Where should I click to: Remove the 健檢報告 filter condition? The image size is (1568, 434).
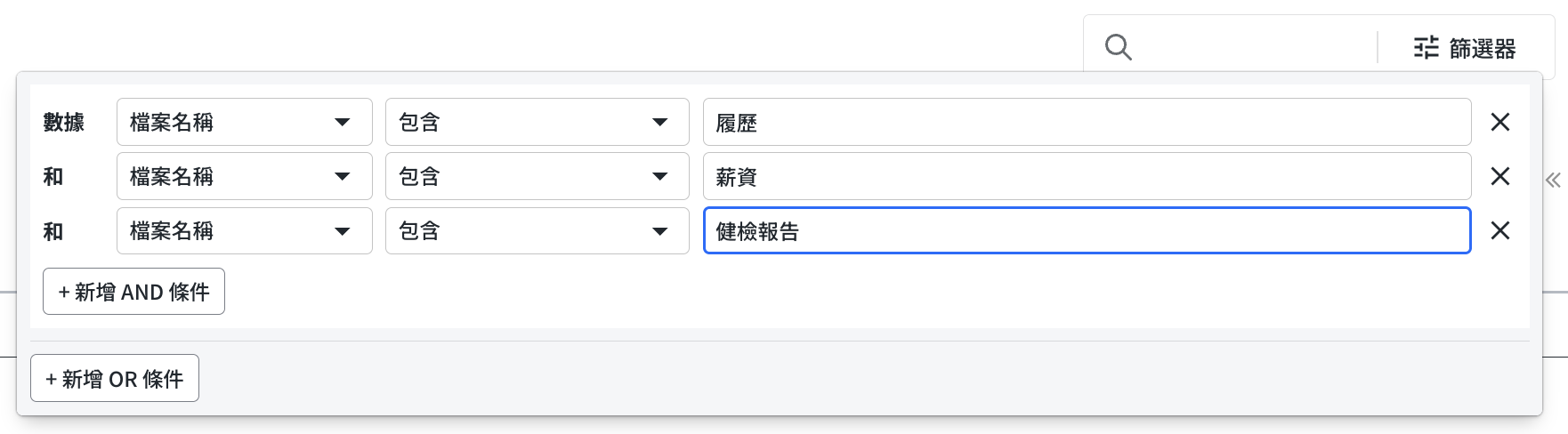(x=1499, y=230)
